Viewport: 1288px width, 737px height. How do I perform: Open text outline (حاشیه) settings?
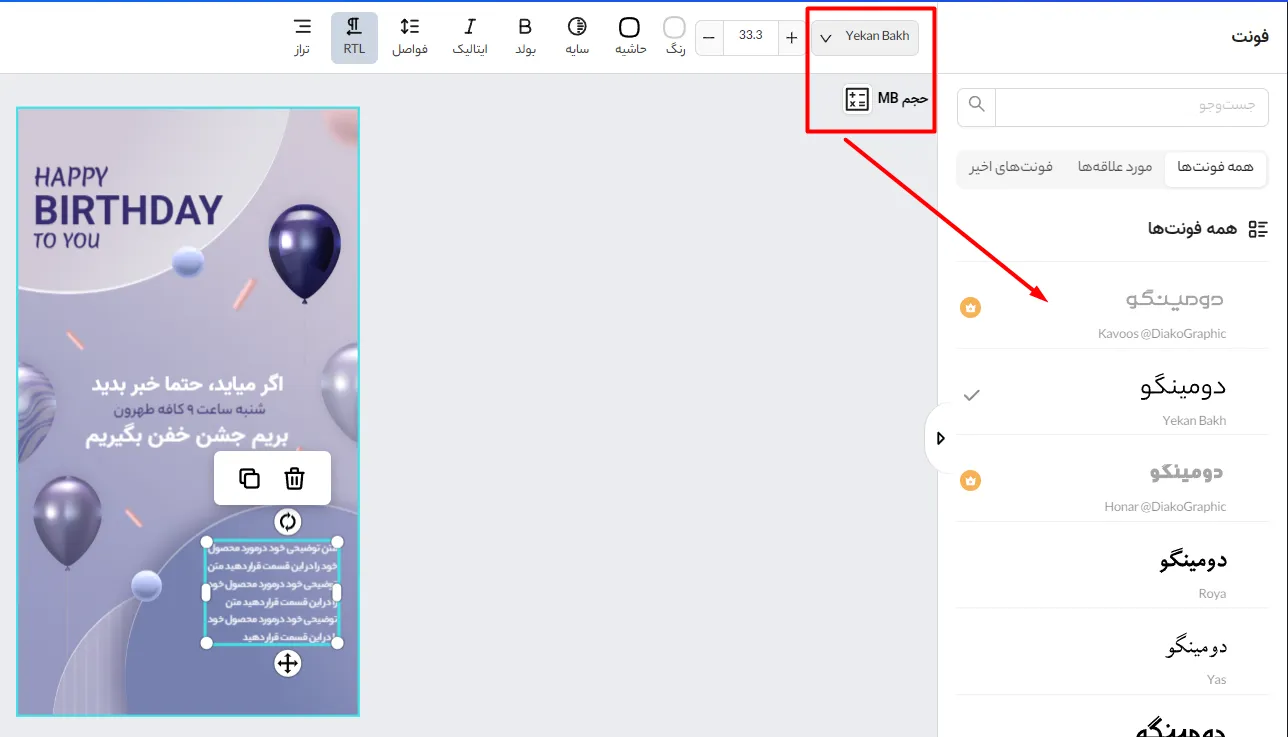point(630,37)
